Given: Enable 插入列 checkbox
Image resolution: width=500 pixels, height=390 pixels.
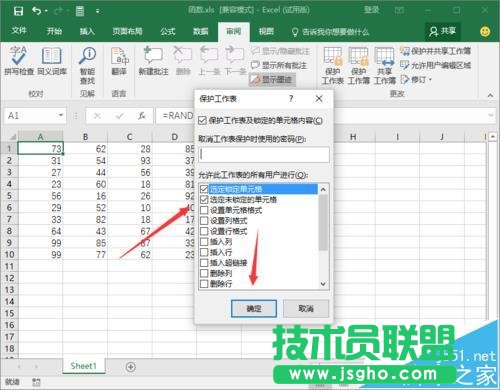Looking at the screenshot, I should (x=204, y=242).
